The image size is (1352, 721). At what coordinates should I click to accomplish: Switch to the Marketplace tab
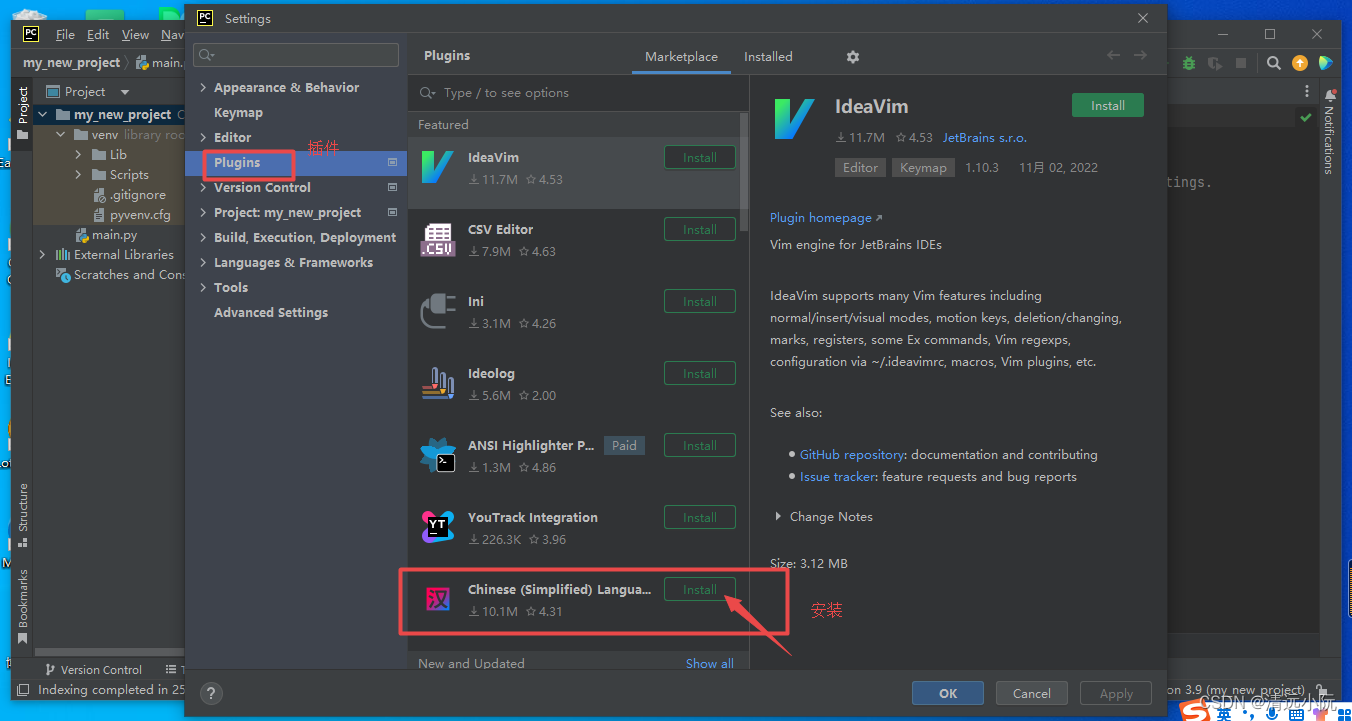click(x=681, y=57)
